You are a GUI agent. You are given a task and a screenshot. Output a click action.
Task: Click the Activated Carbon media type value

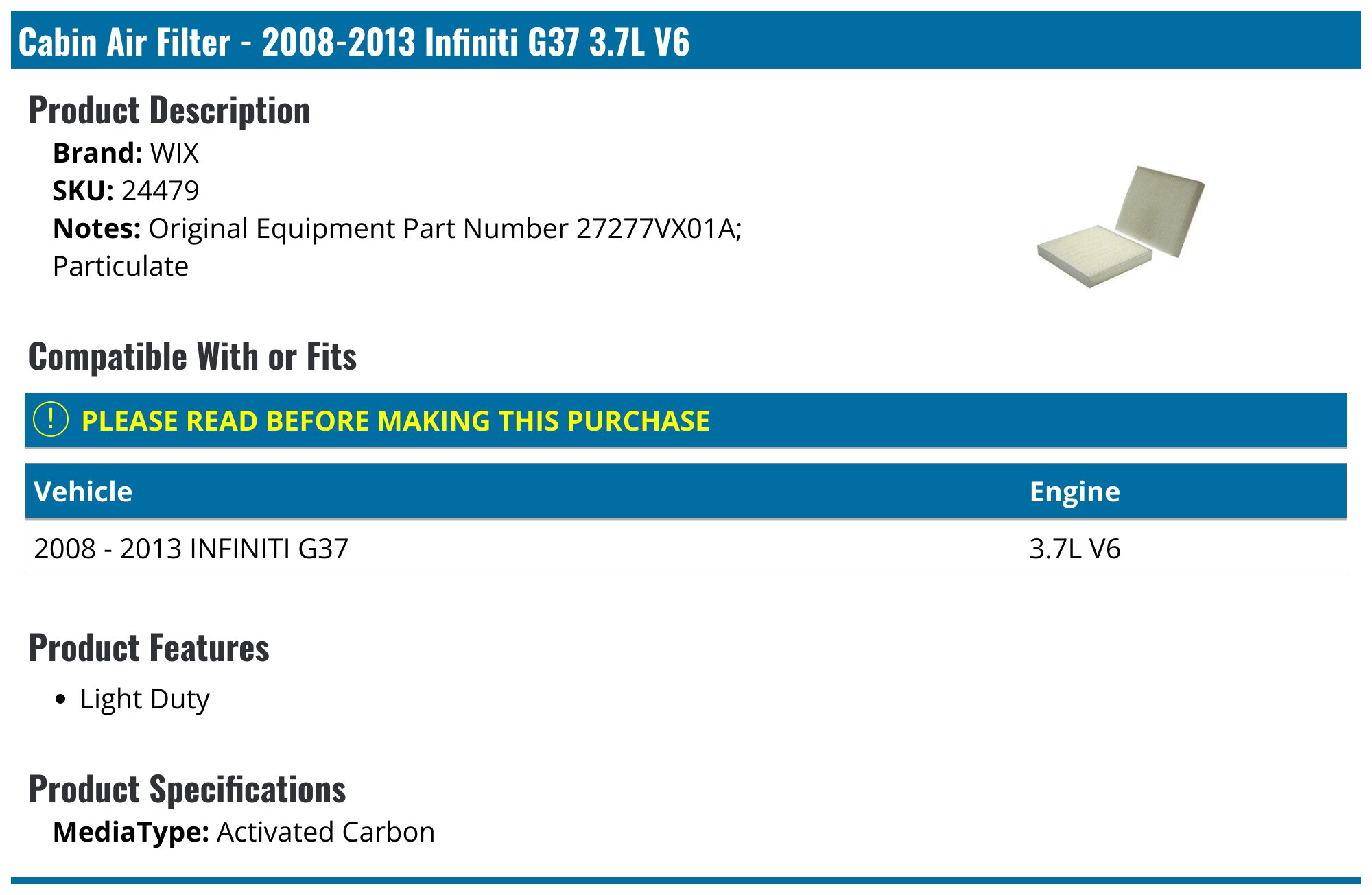coord(326,832)
